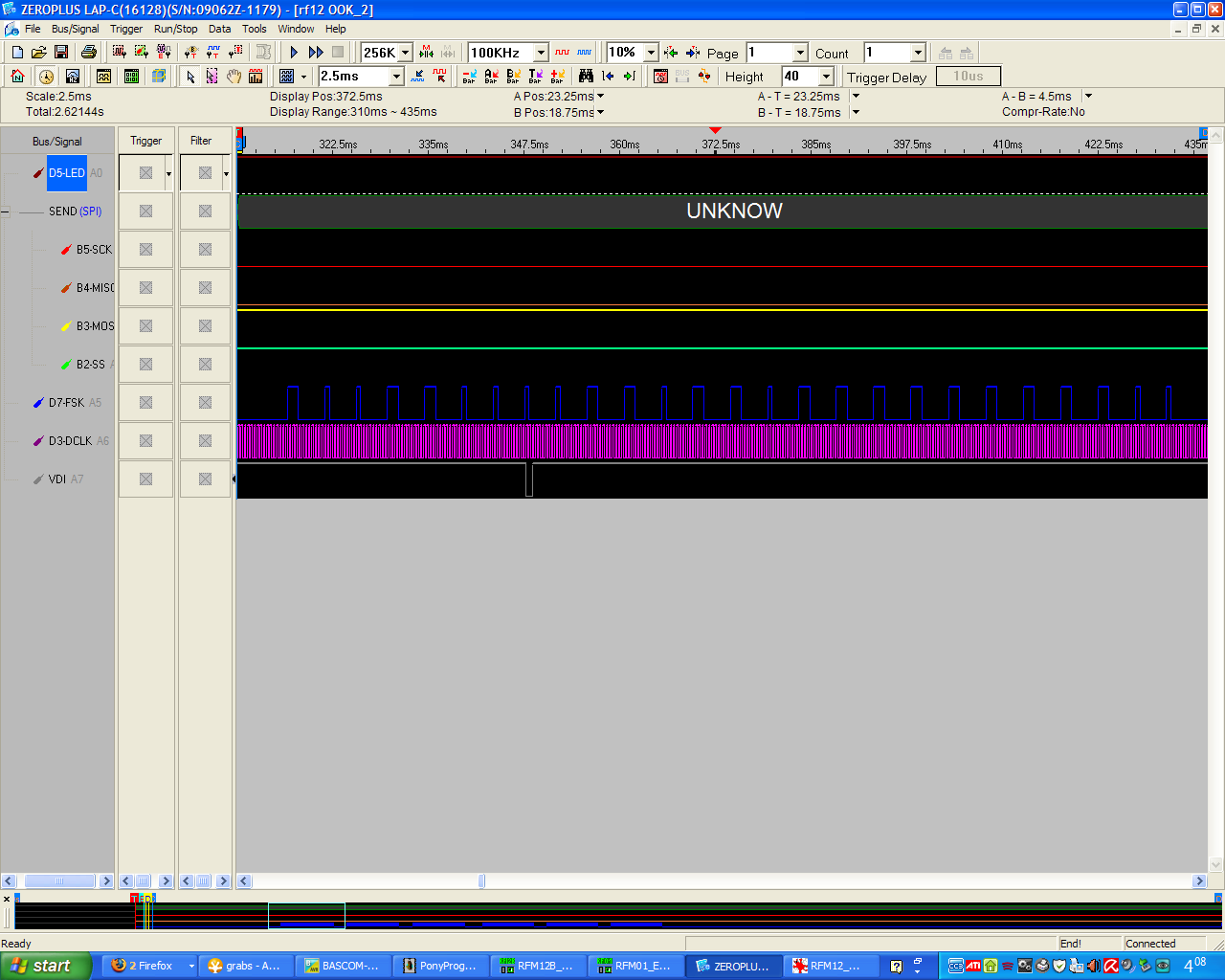Image resolution: width=1225 pixels, height=980 pixels.
Task: Click the Trigger column header
Action: (x=145, y=141)
